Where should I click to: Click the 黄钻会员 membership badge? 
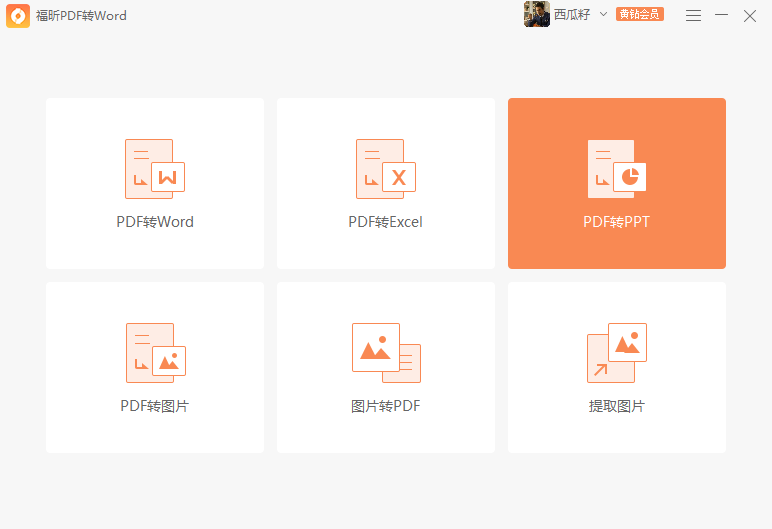coord(640,15)
